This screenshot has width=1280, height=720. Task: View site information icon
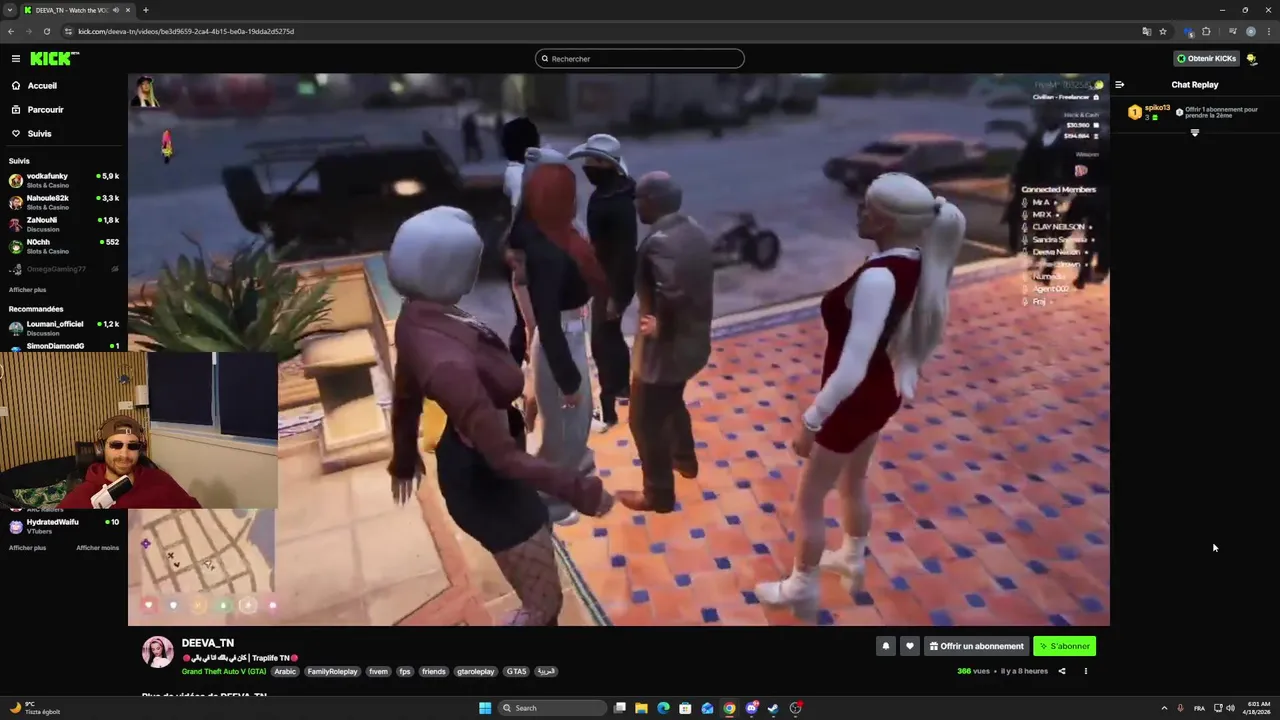click(x=68, y=31)
